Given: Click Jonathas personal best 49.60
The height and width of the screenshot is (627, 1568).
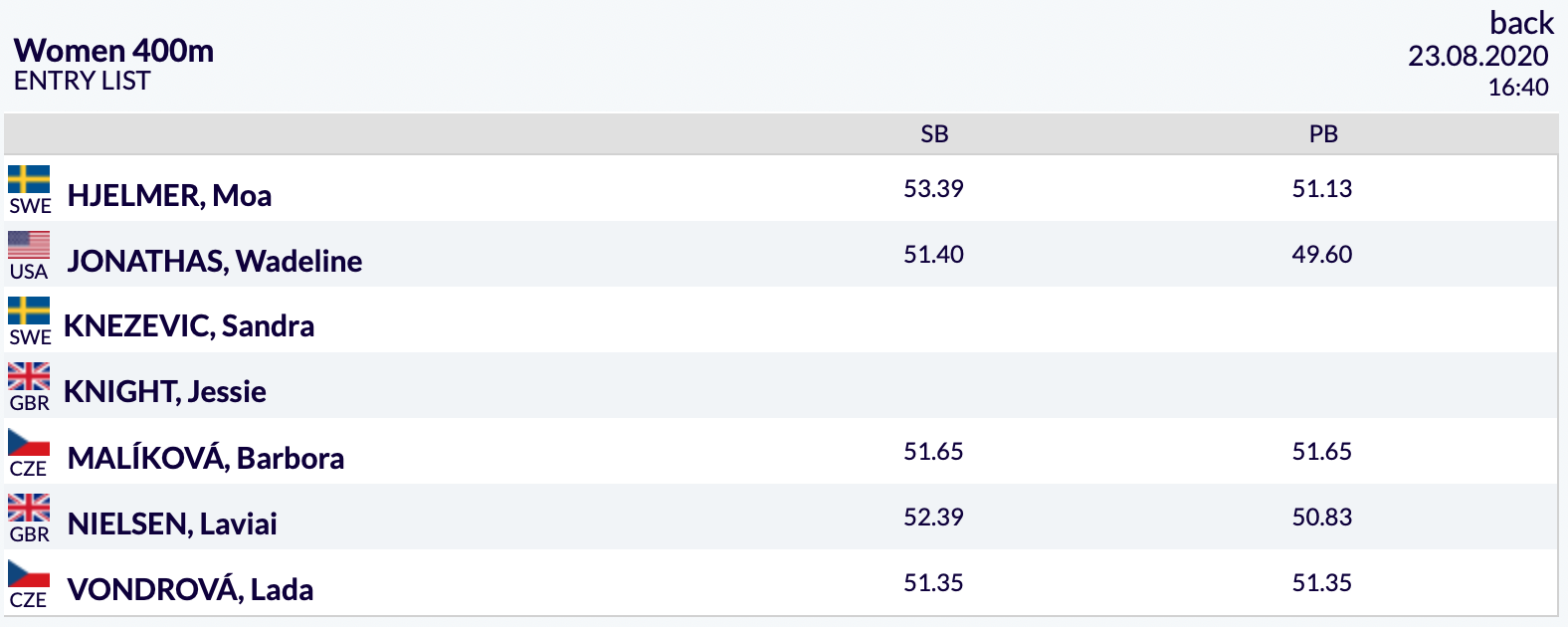Looking at the screenshot, I should pos(1322,254).
